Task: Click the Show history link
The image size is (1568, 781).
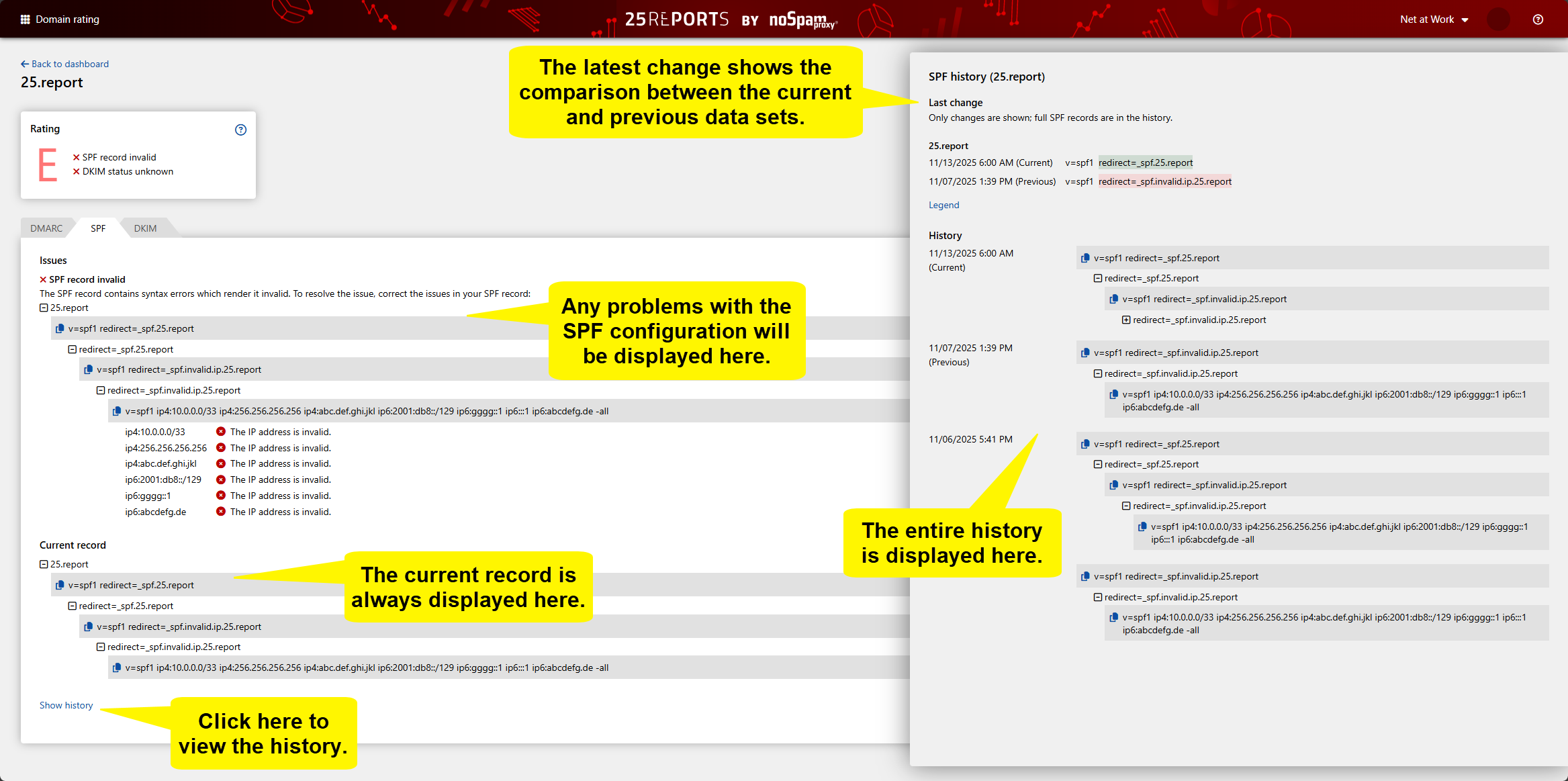Action: click(x=66, y=705)
